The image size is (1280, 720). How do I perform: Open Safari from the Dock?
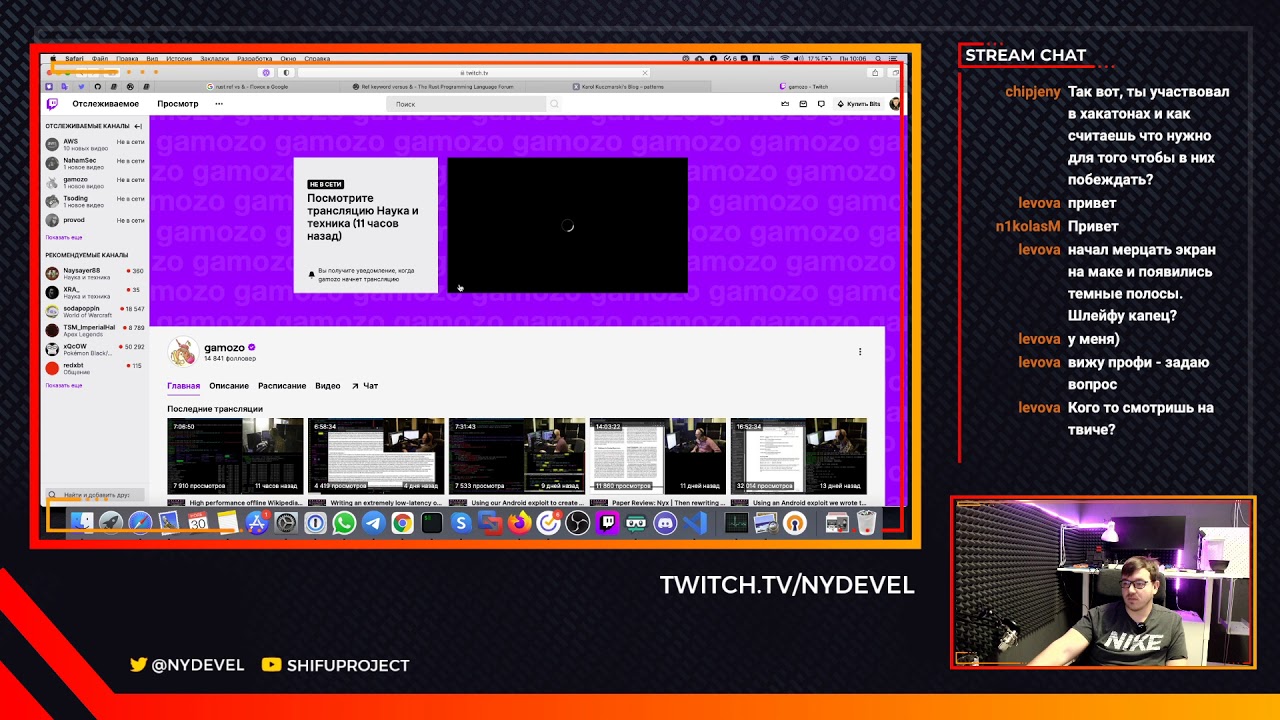tap(140, 522)
